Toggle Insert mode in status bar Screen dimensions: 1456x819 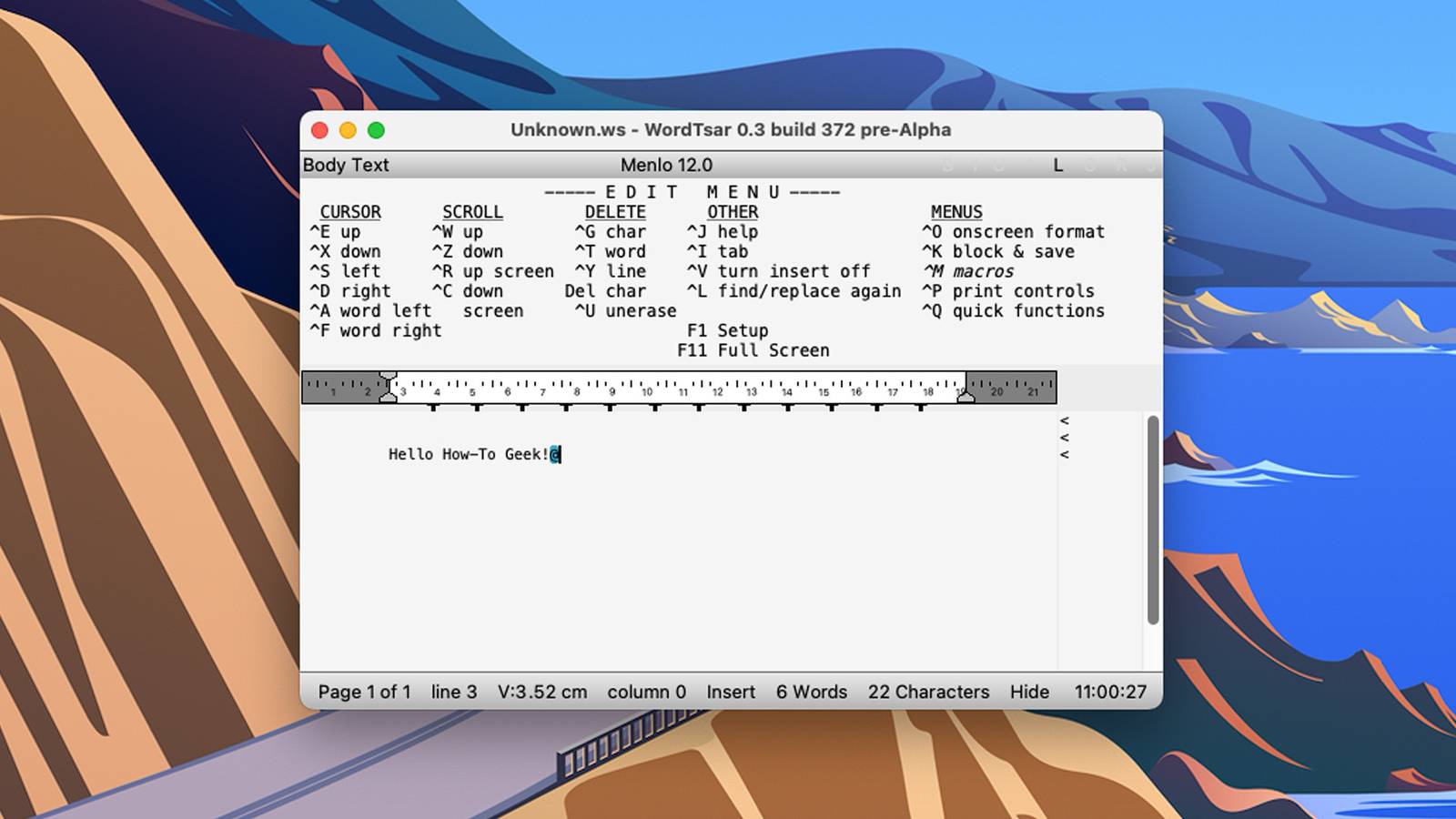[730, 692]
